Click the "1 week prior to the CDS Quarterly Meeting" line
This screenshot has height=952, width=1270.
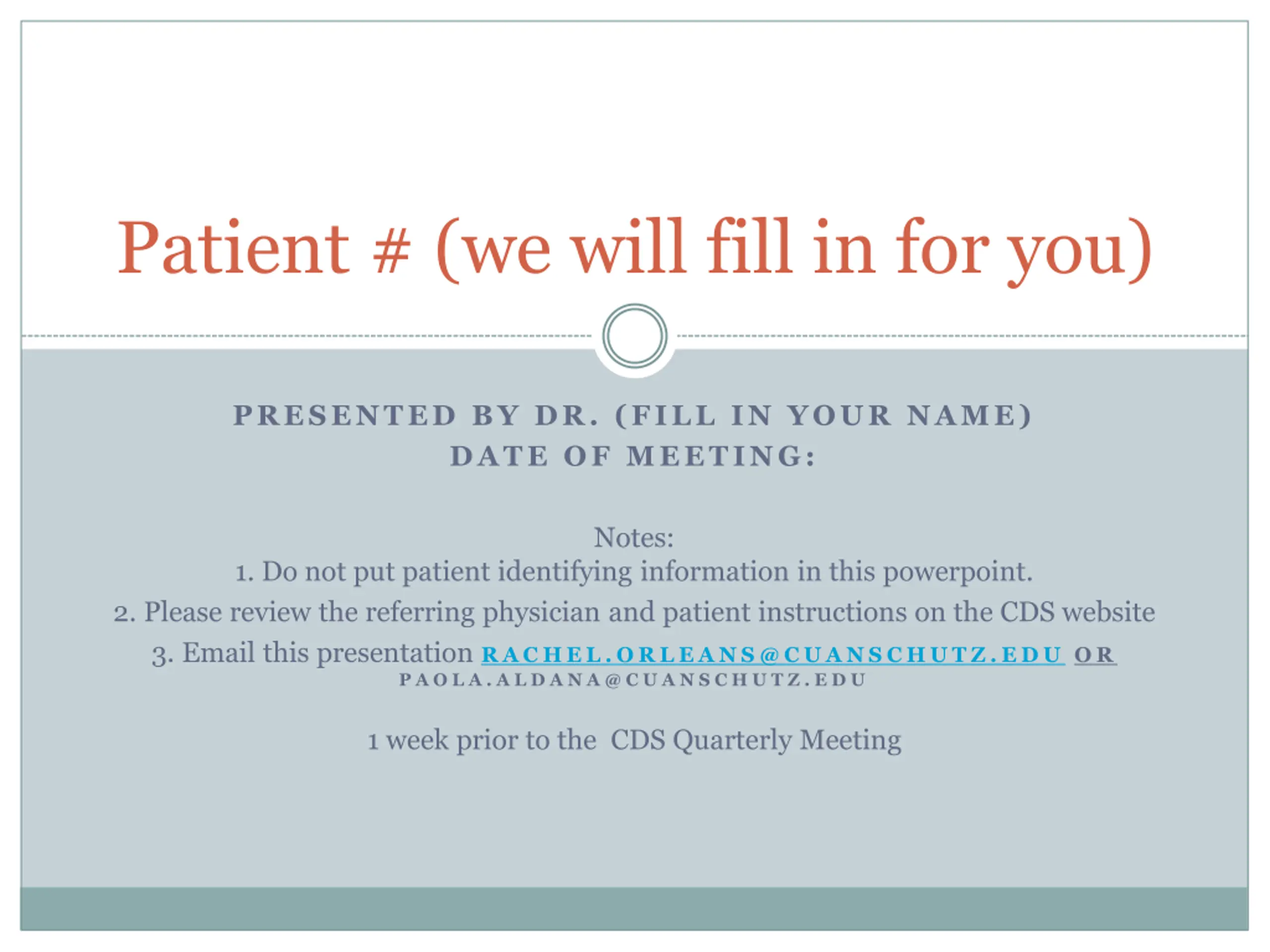(634, 740)
